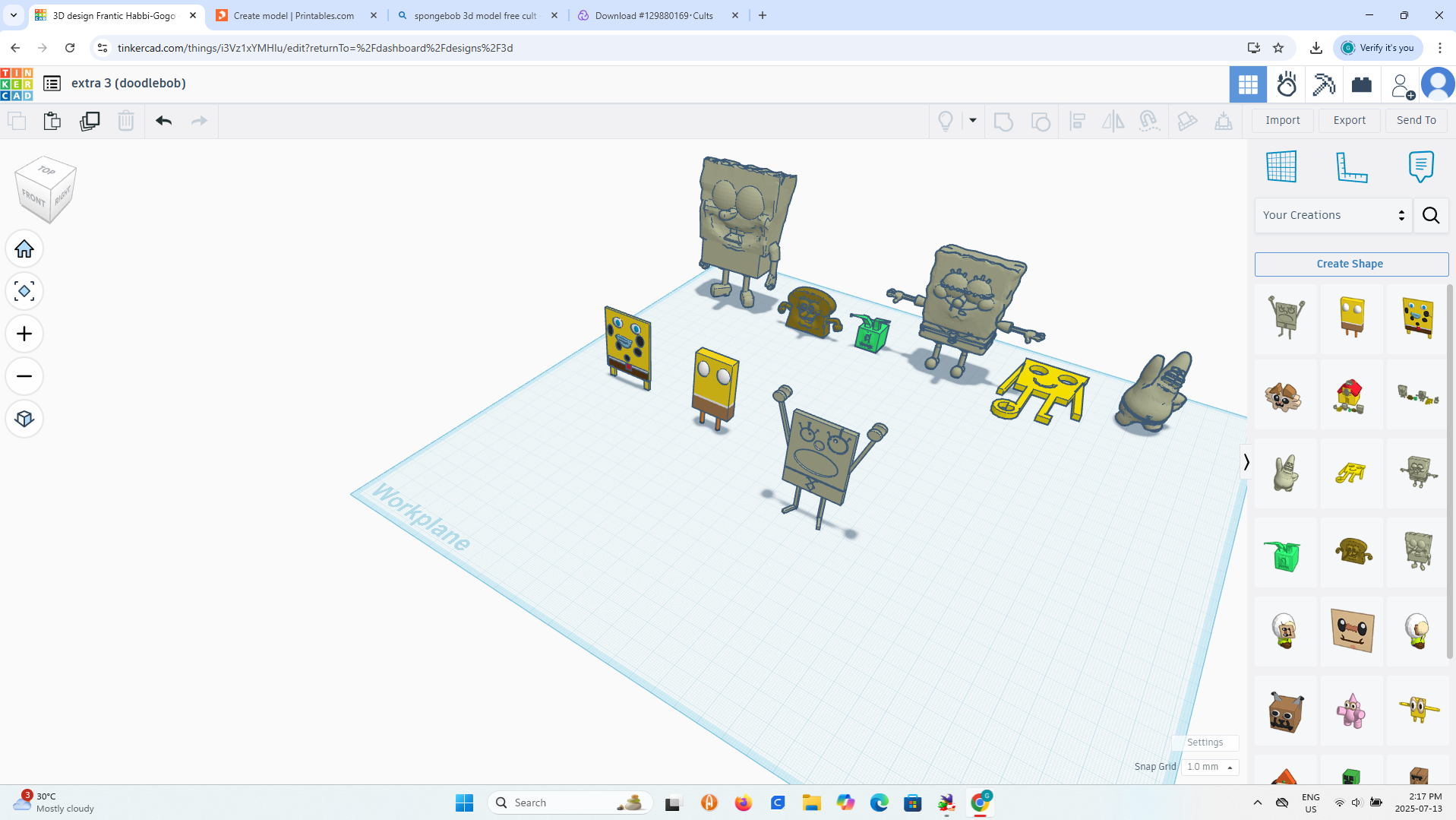Select the Workplane tool icon

click(x=1282, y=166)
